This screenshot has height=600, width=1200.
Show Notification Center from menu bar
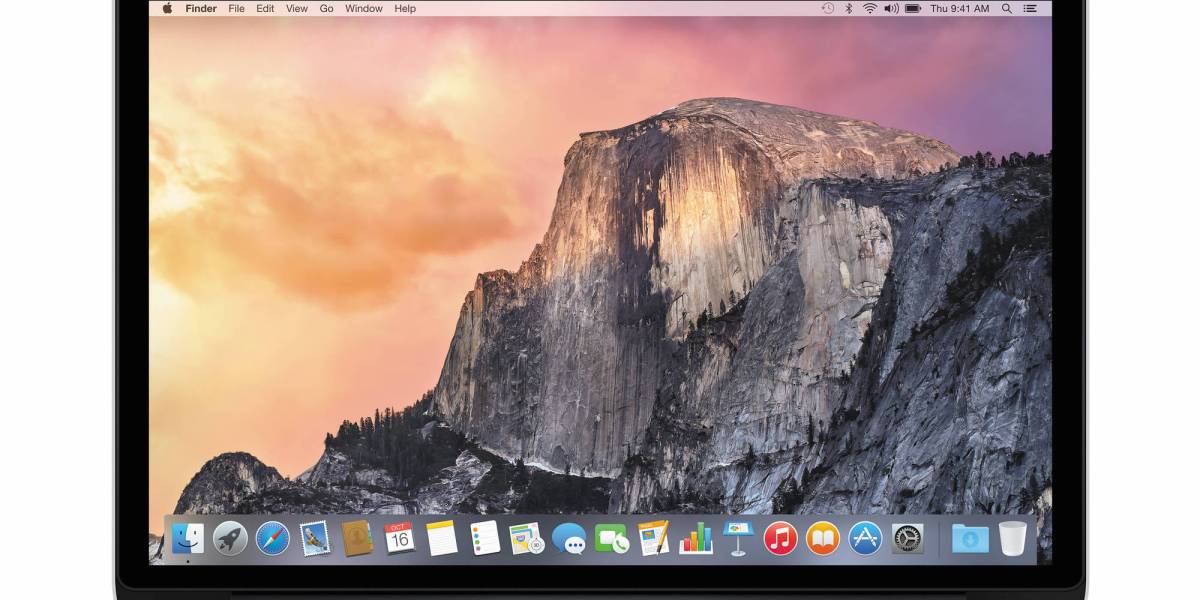[x=1032, y=8]
